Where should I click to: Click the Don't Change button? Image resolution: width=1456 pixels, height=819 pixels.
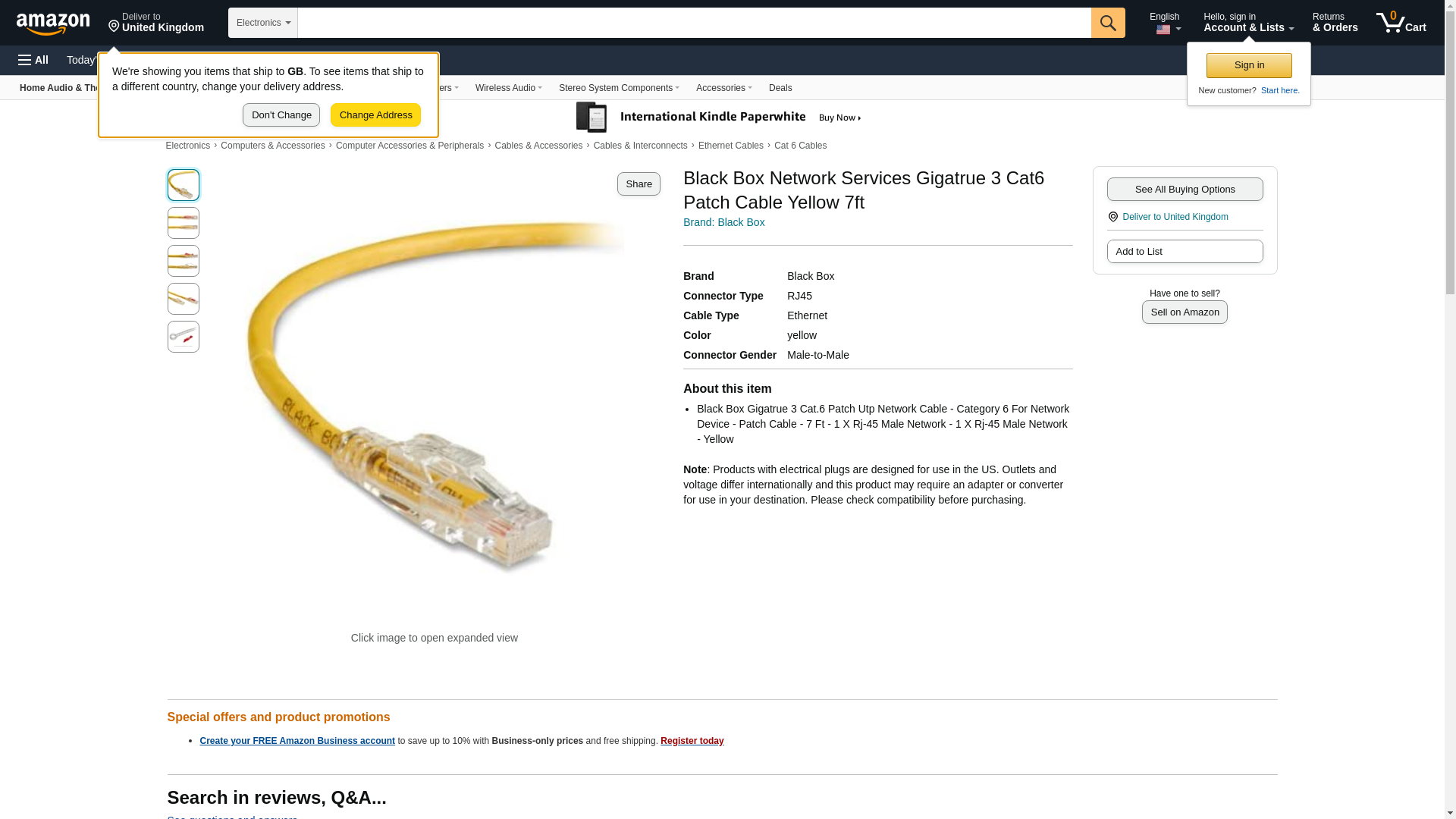coord(281,115)
